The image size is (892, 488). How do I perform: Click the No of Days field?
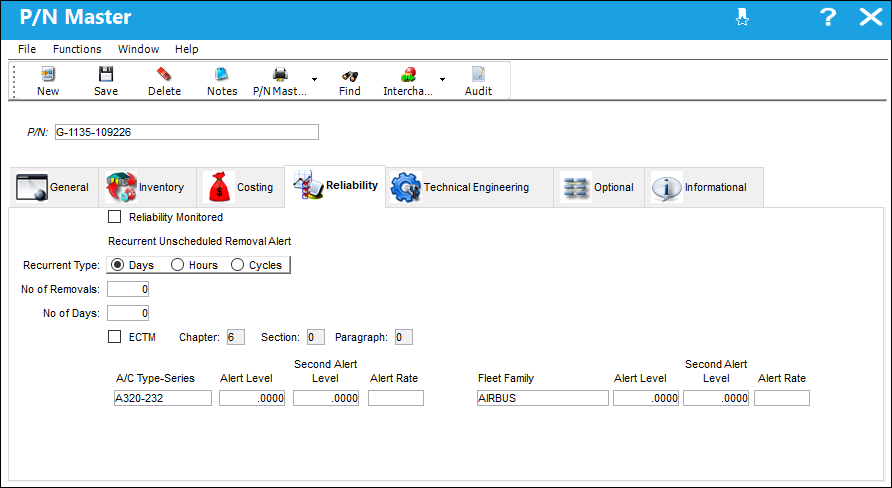coord(128,313)
